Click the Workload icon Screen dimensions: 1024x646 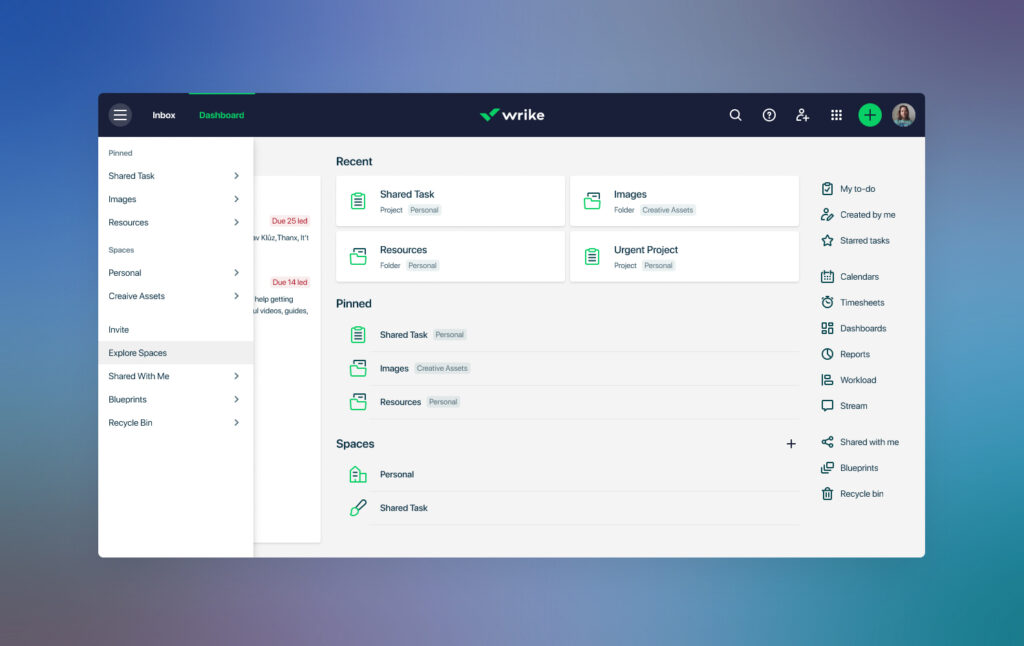coord(827,380)
